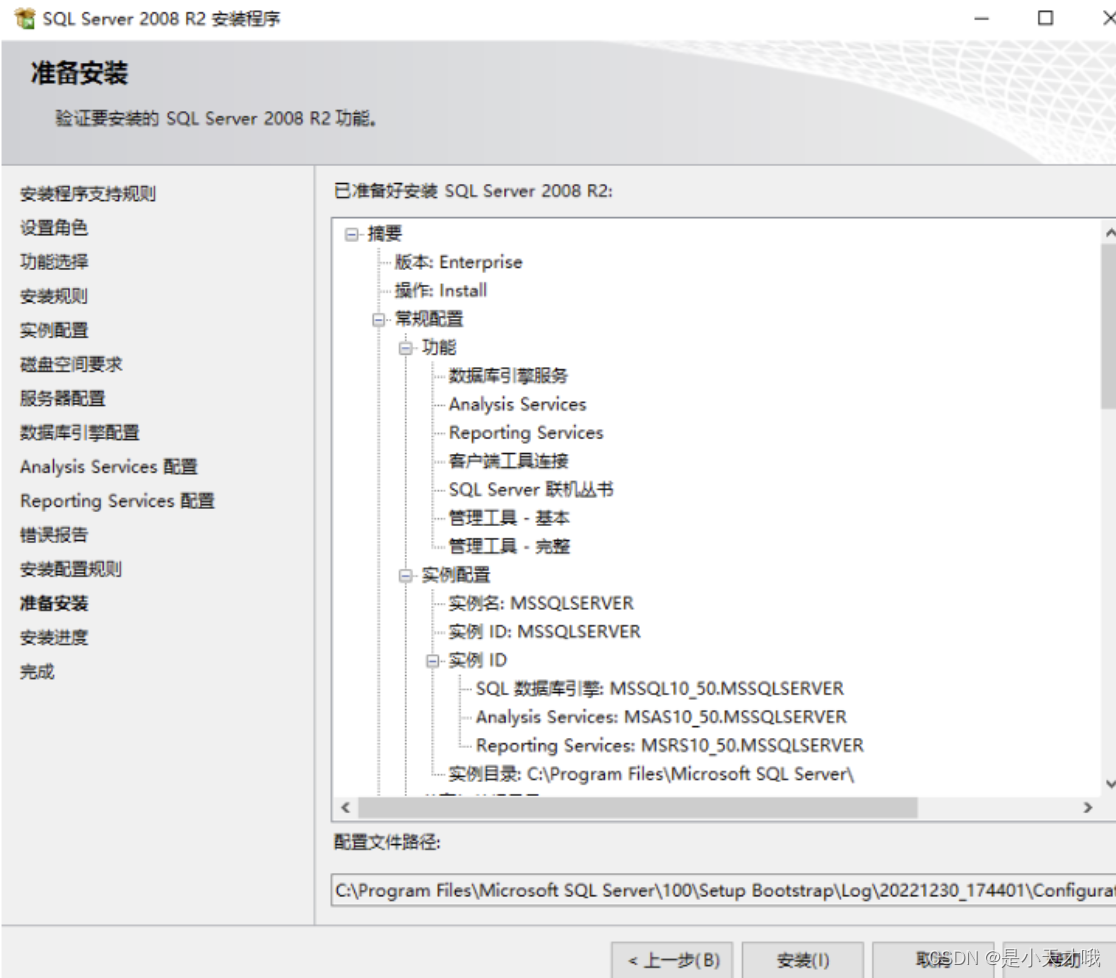
Task: Click the SQL Server setup icon in title bar
Action: (22, 18)
